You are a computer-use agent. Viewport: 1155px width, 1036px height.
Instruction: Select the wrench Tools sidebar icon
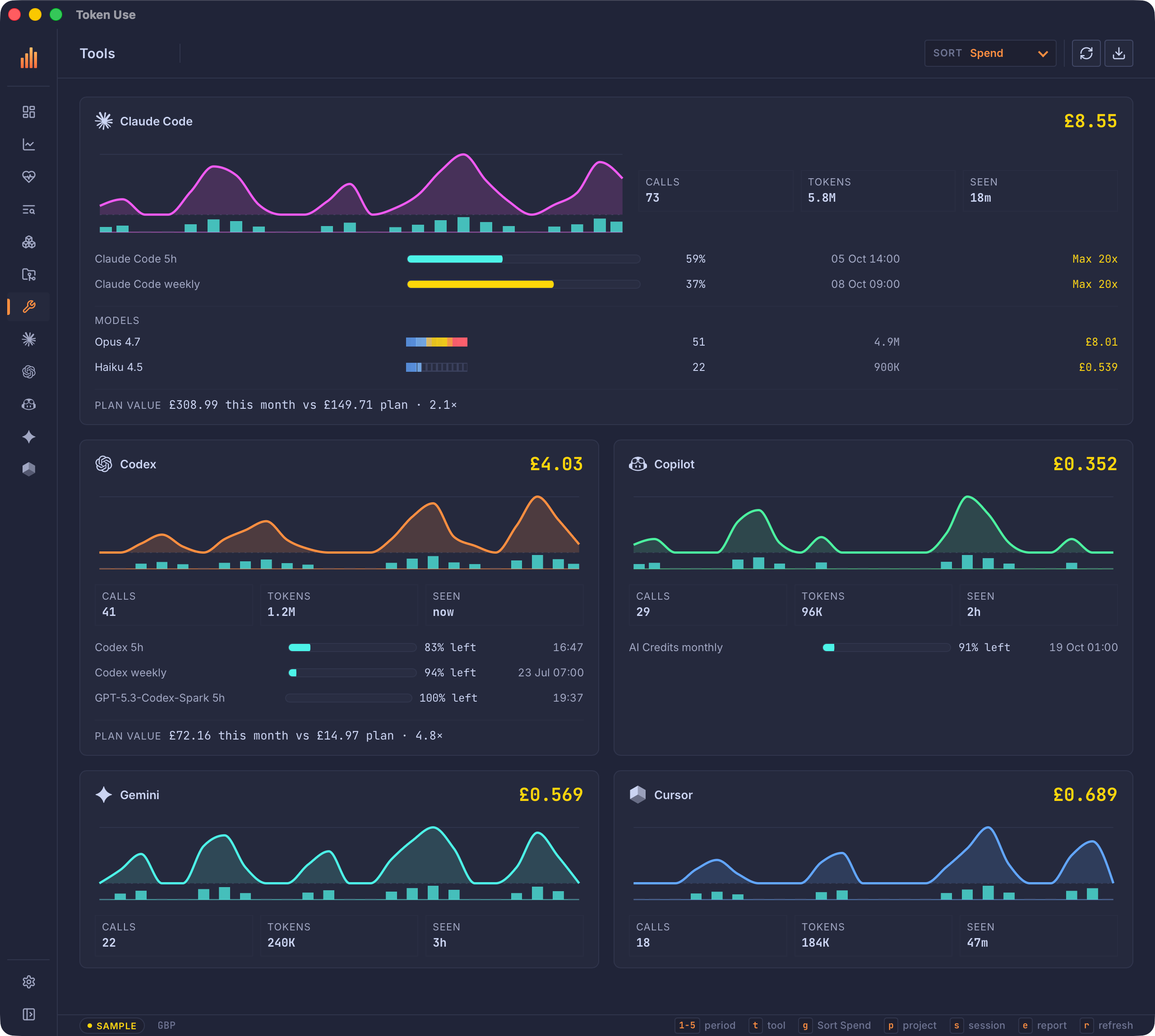[x=29, y=307]
